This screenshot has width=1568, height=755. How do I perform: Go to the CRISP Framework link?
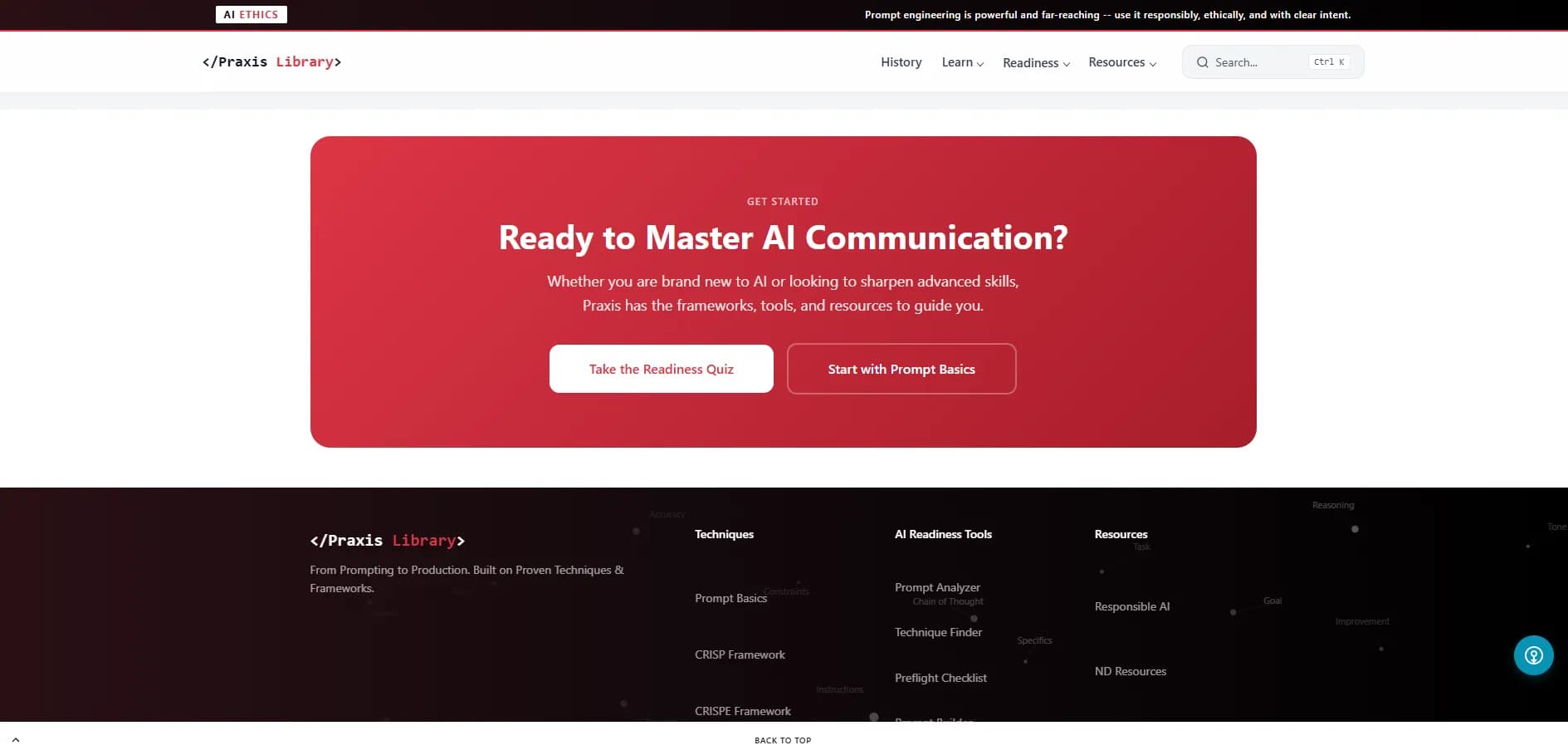pyautogui.click(x=740, y=654)
